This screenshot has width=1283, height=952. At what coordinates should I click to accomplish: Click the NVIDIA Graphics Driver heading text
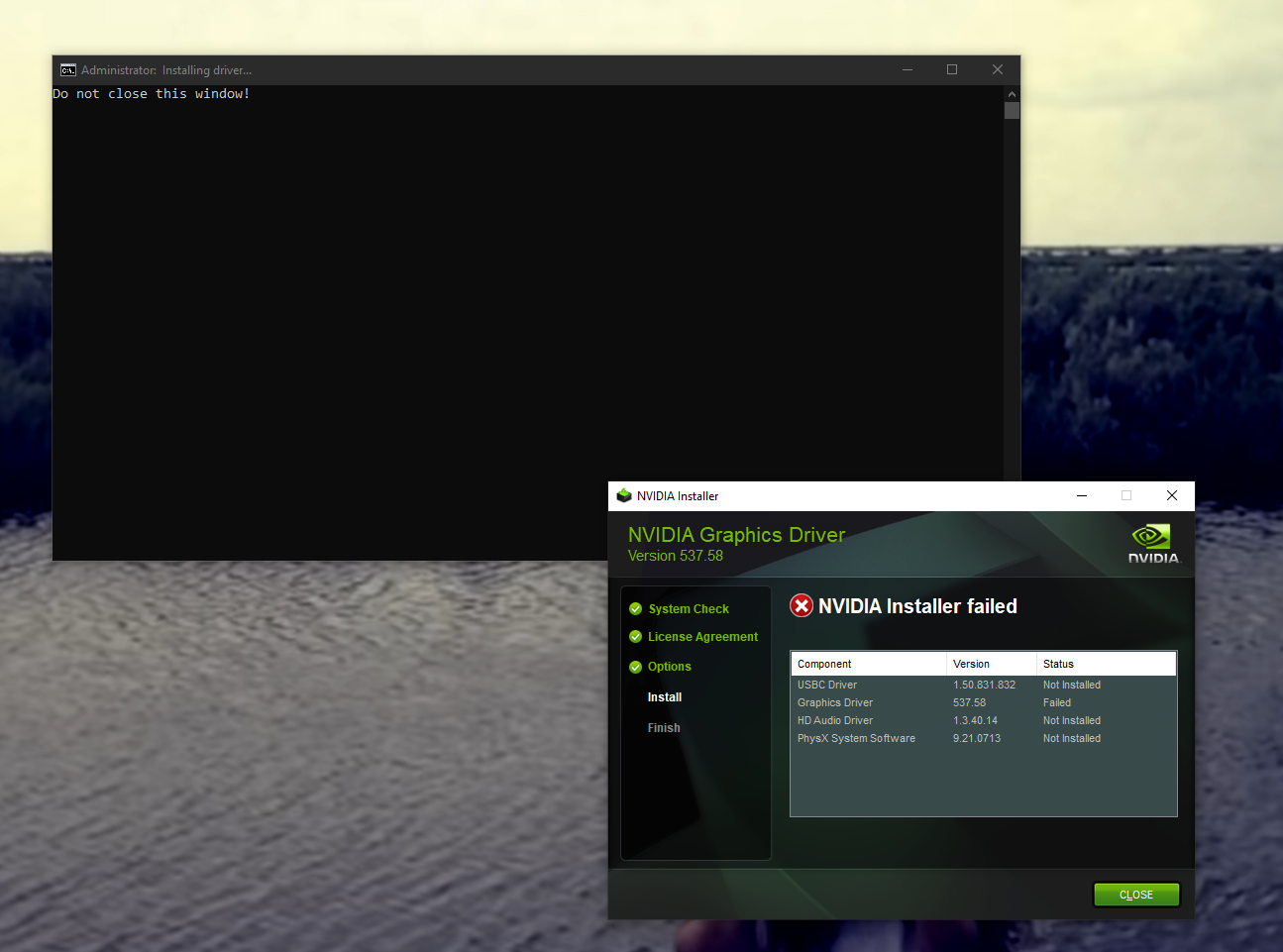coord(736,535)
